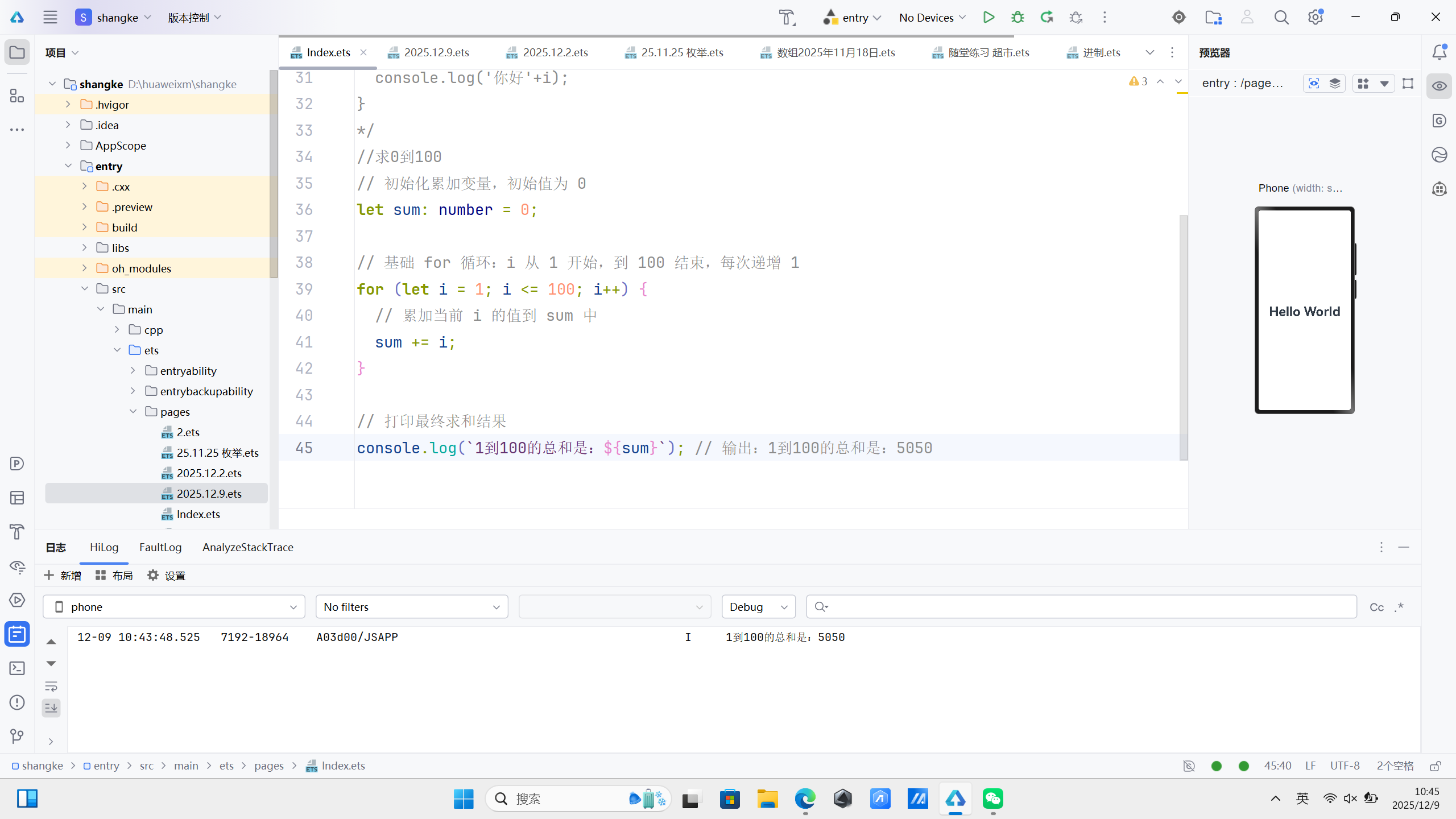Expand the No Devices dropdown
Screen dimensions: 1456x819
click(x=932, y=17)
